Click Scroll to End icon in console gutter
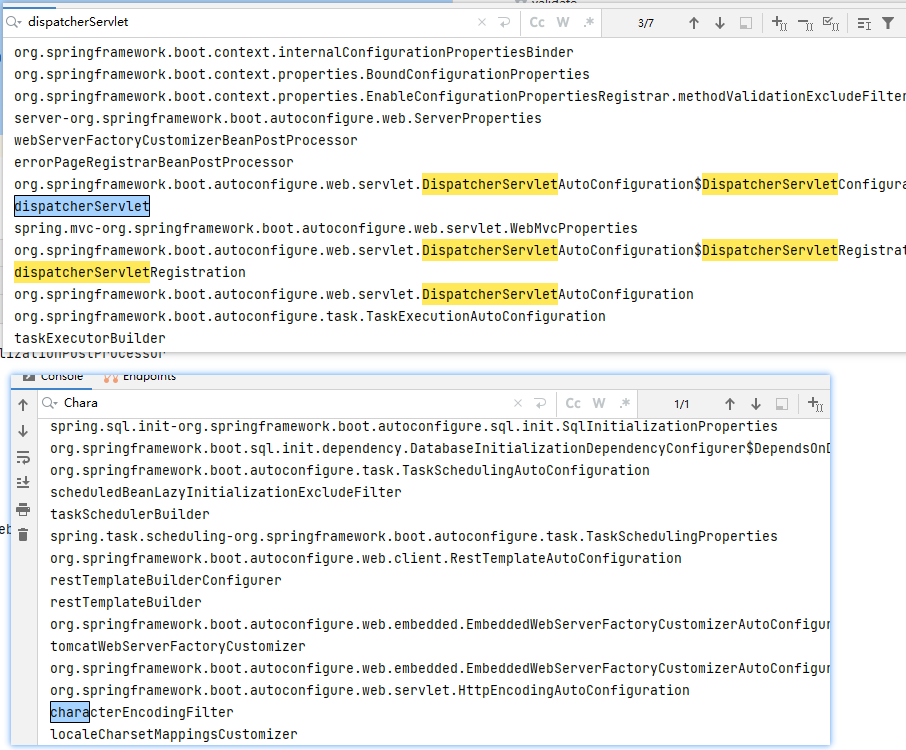906x750 pixels. 23,482
